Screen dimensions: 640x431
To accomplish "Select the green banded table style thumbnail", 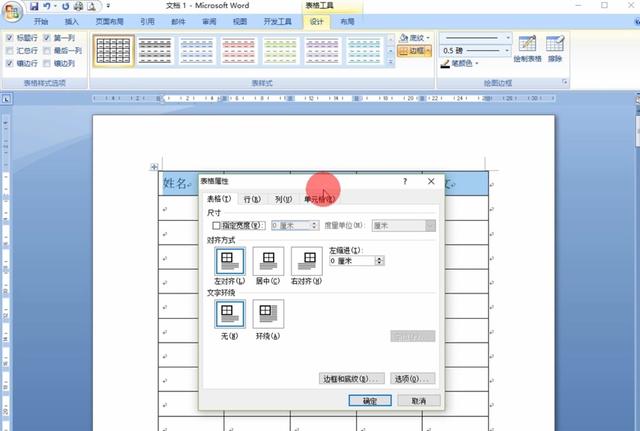I will [x=280, y=51].
